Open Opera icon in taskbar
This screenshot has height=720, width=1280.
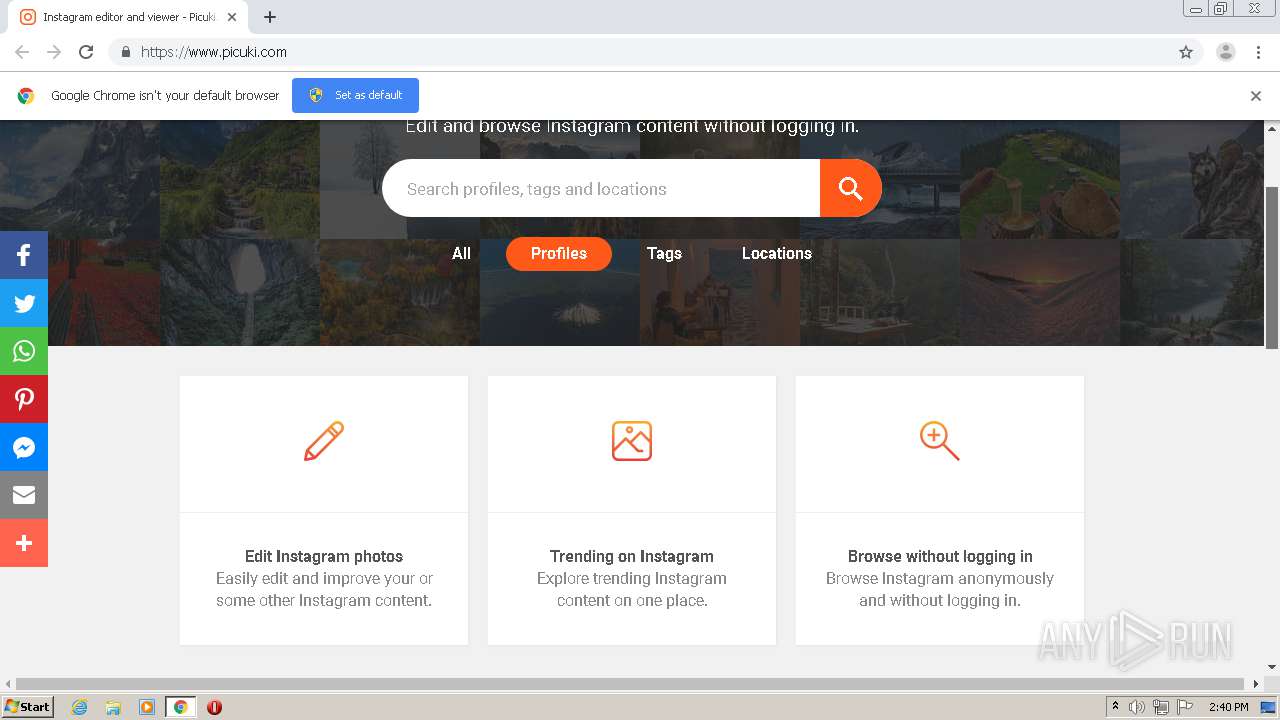(x=214, y=707)
